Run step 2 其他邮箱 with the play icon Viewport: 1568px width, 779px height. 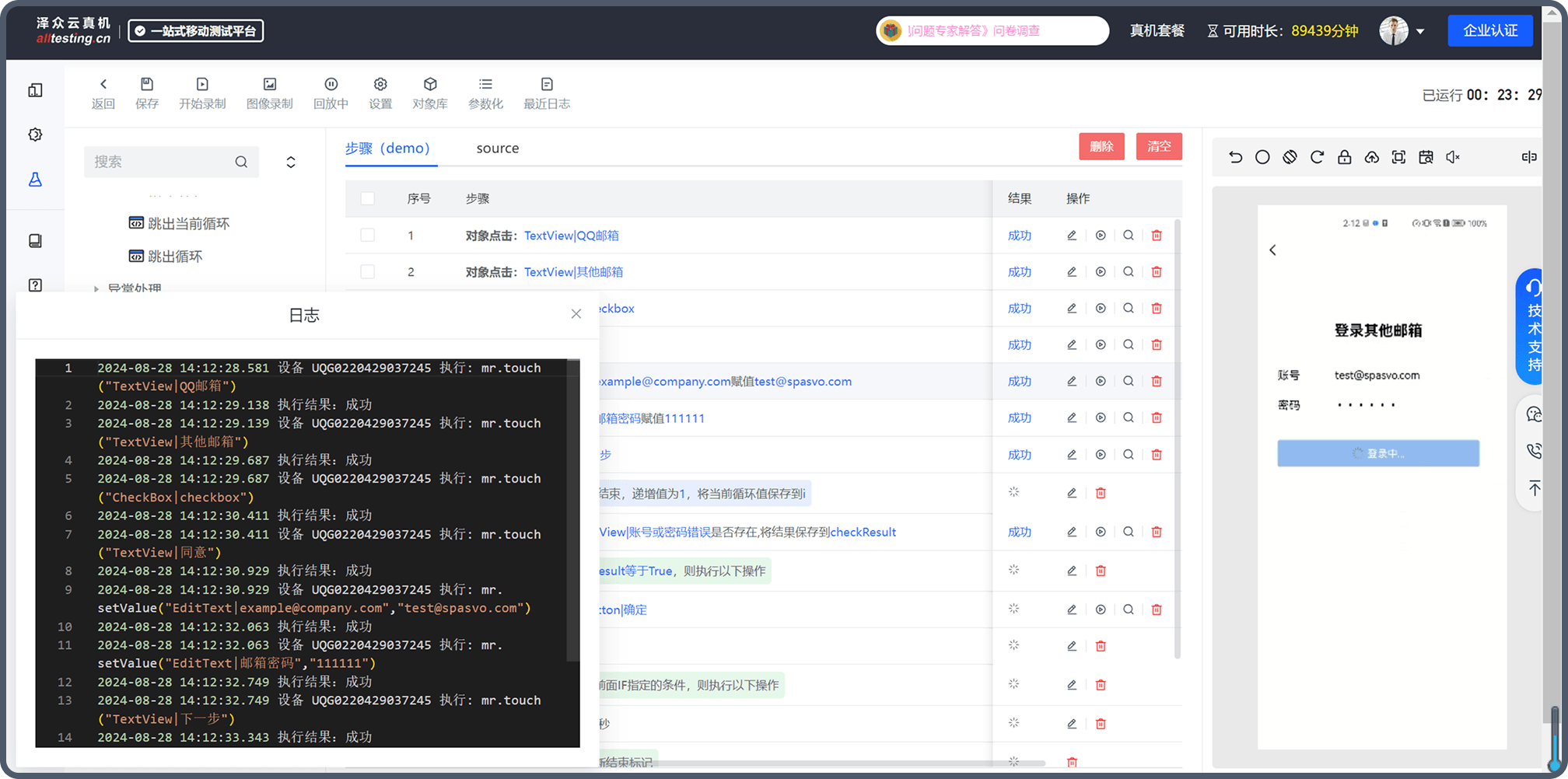click(x=1101, y=271)
